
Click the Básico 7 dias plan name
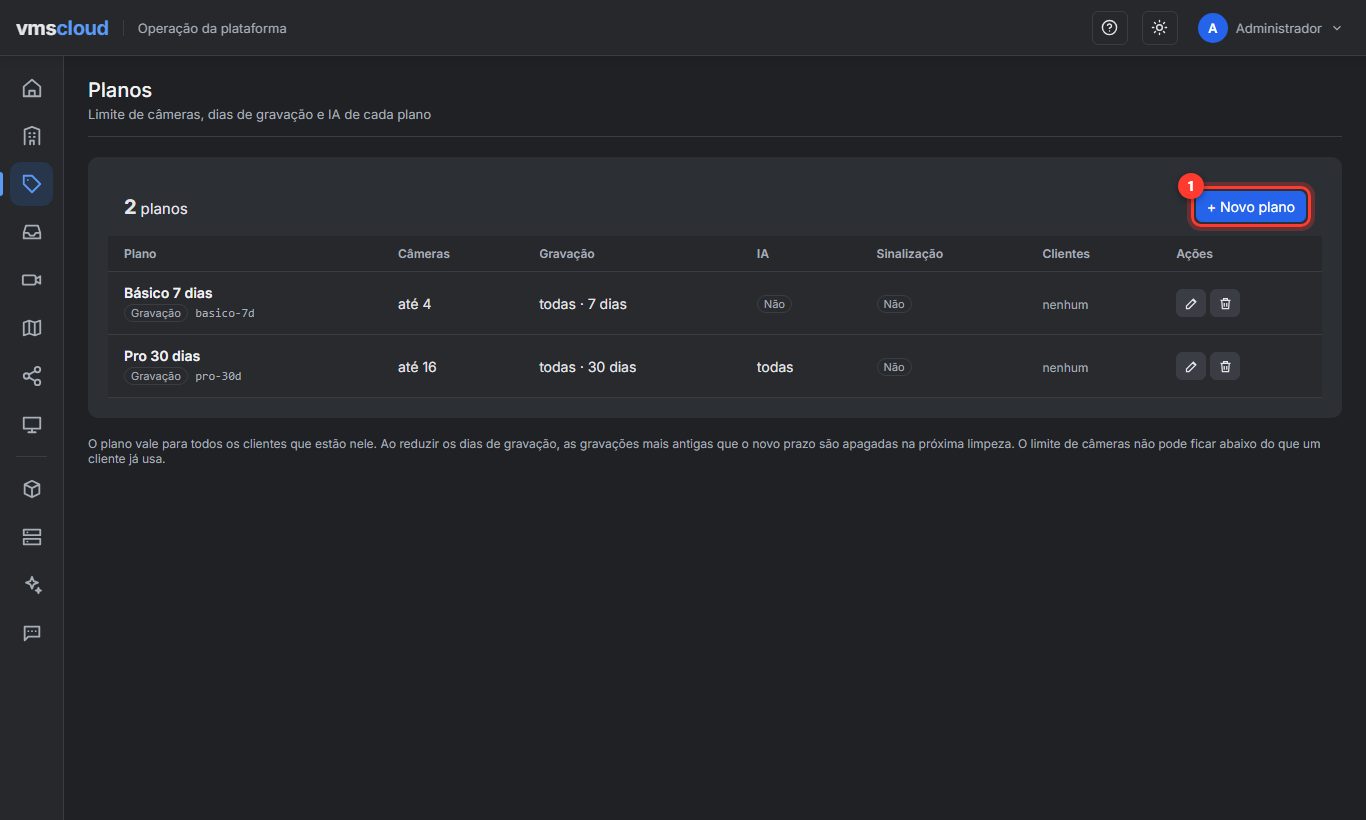[x=168, y=293]
